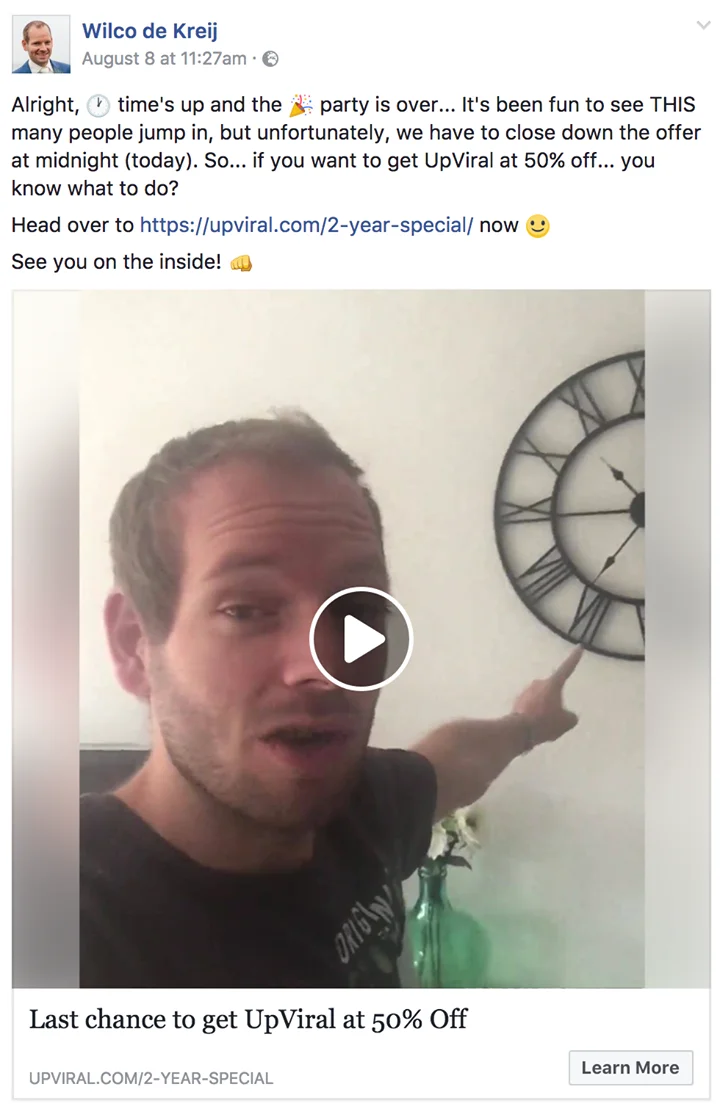Click the fist bump emoji
Image resolution: width=720 pixels, height=1109 pixels.
tap(241, 263)
